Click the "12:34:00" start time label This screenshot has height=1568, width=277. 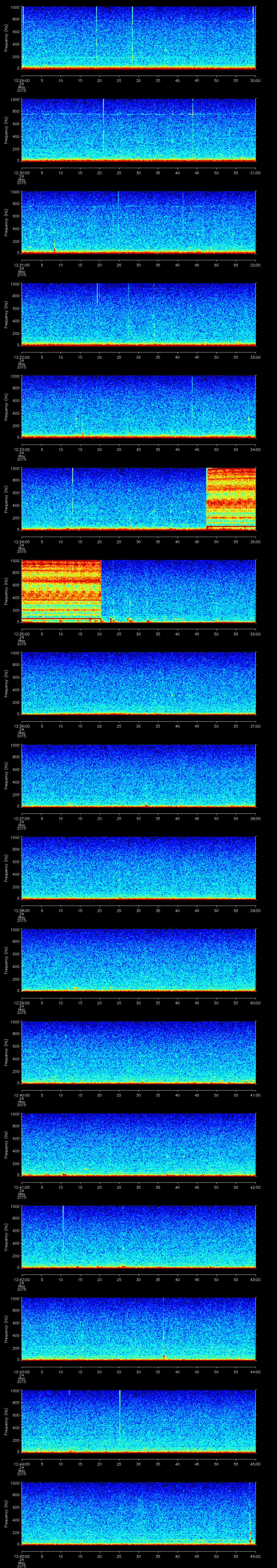21,542
